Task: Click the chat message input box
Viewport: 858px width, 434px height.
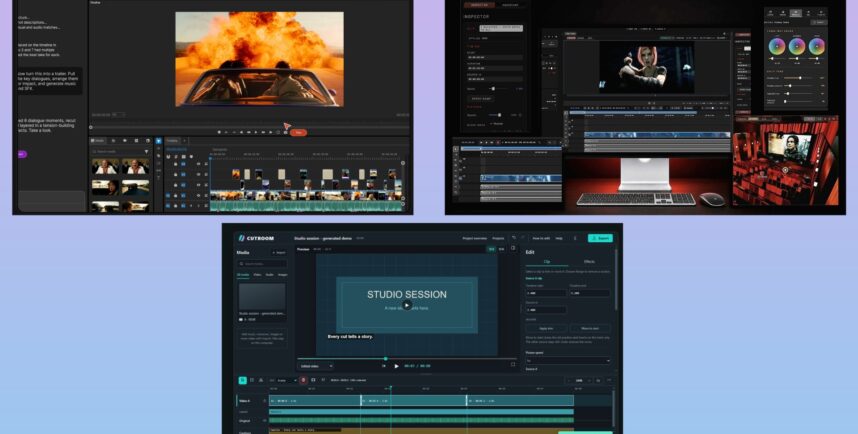Action: point(52,200)
